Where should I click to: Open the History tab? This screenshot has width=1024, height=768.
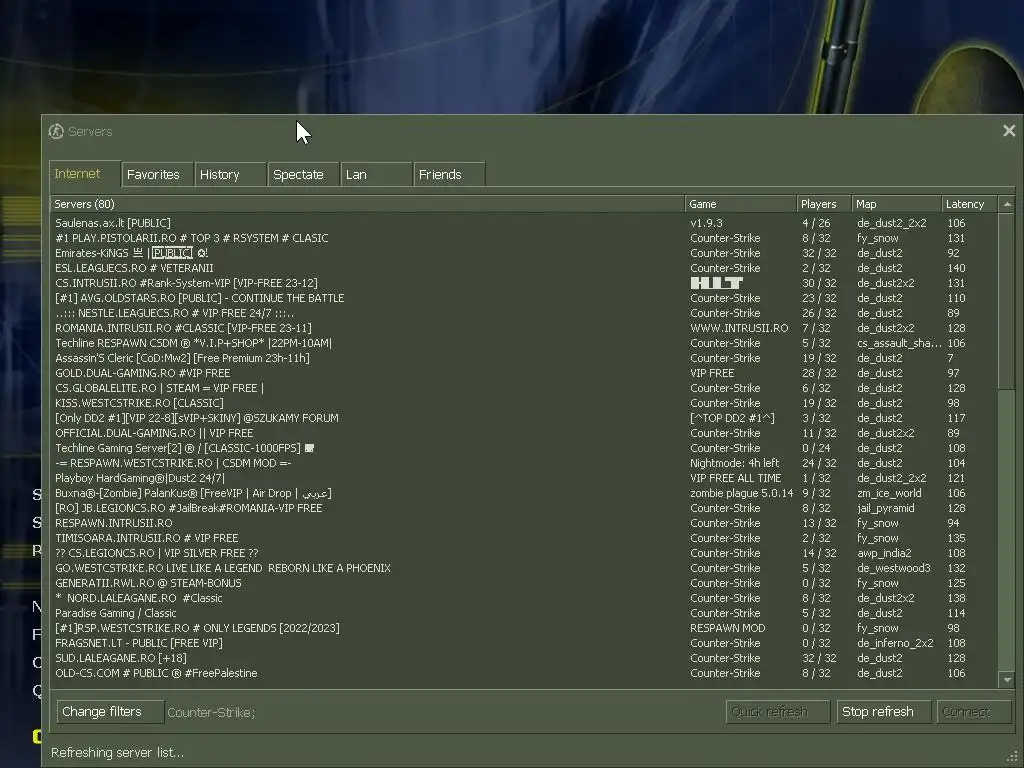231,174
